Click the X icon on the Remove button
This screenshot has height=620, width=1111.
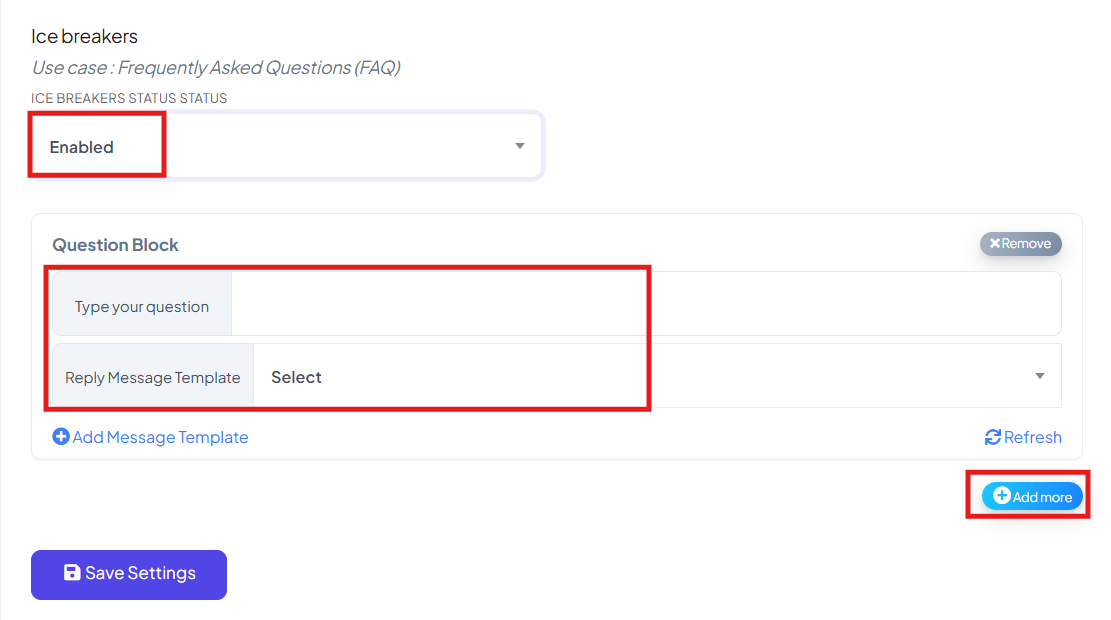[x=995, y=243]
